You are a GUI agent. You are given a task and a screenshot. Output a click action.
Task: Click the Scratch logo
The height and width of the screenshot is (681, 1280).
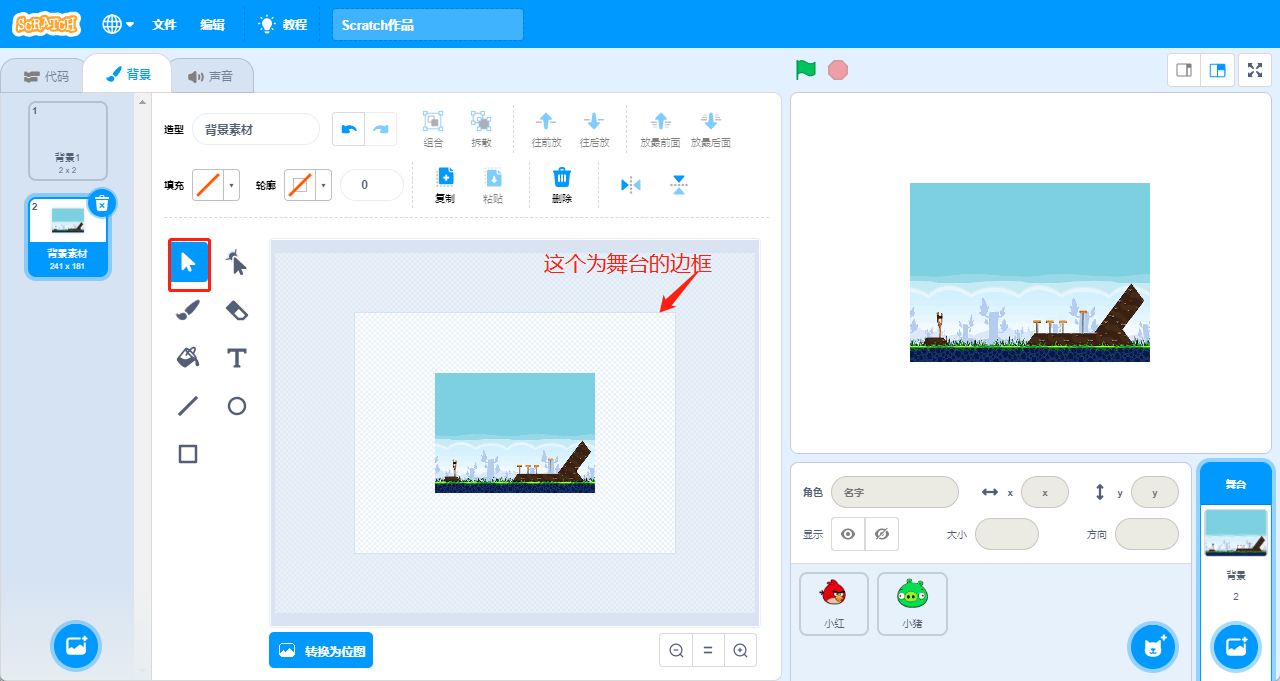point(47,24)
